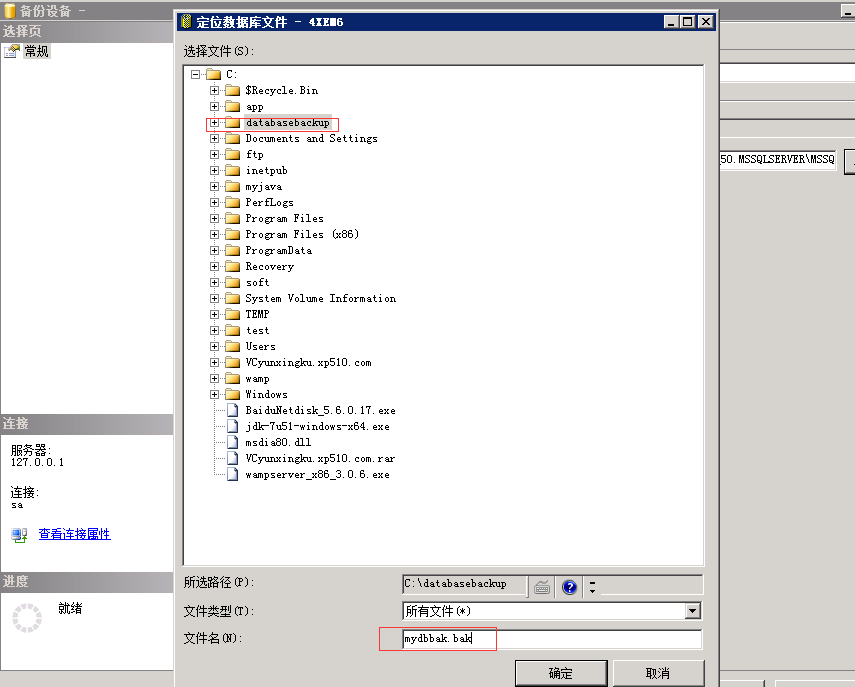Click the blue help question mark icon
Screen dimensions: 855x687
pos(570,587)
